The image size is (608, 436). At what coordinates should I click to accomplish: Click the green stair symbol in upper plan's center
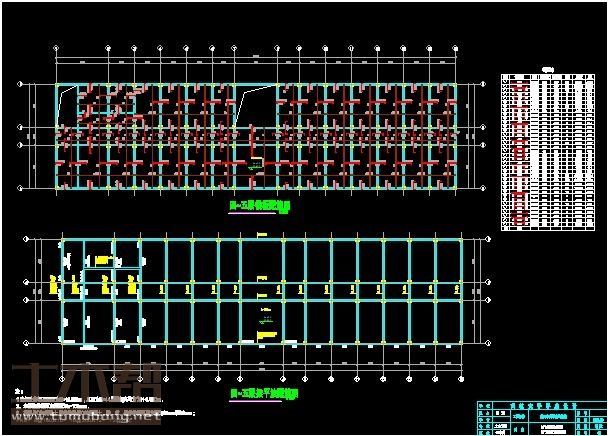(x=256, y=161)
